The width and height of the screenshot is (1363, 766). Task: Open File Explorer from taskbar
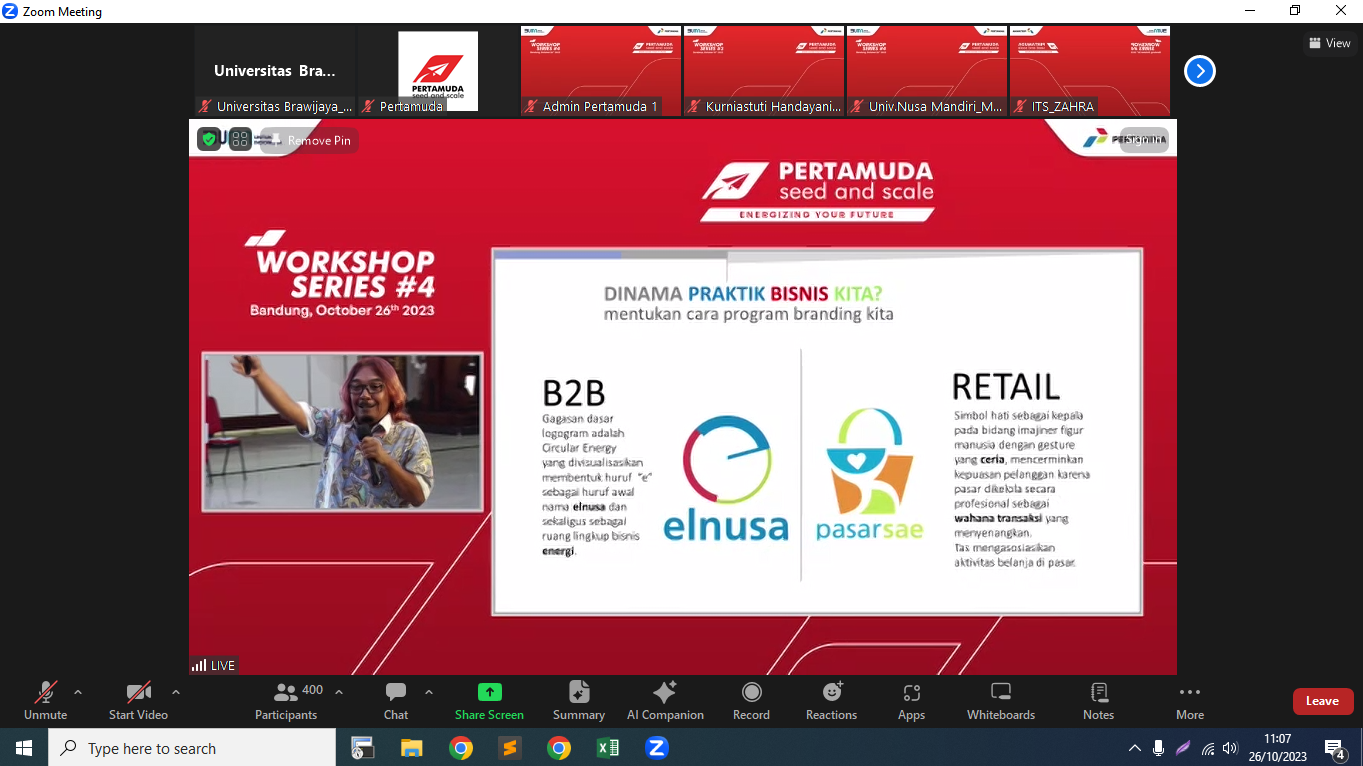coord(411,748)
